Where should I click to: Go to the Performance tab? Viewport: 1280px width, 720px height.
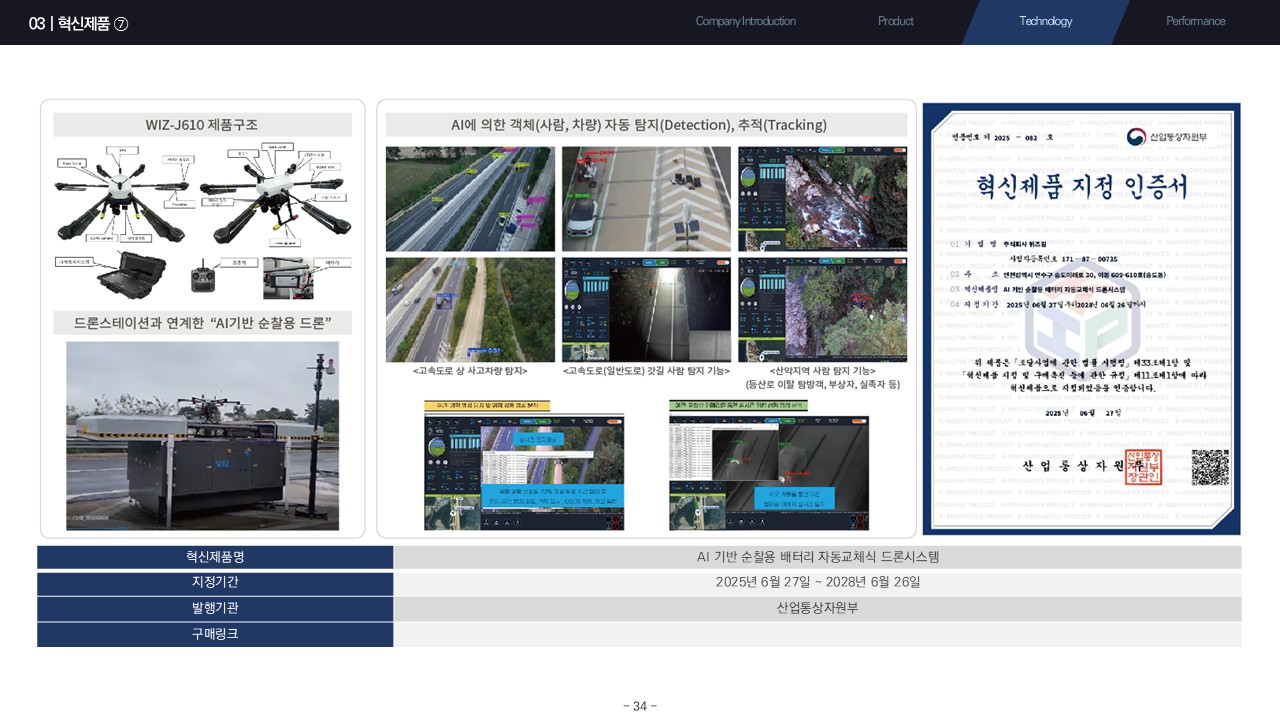click(1195, 21)
